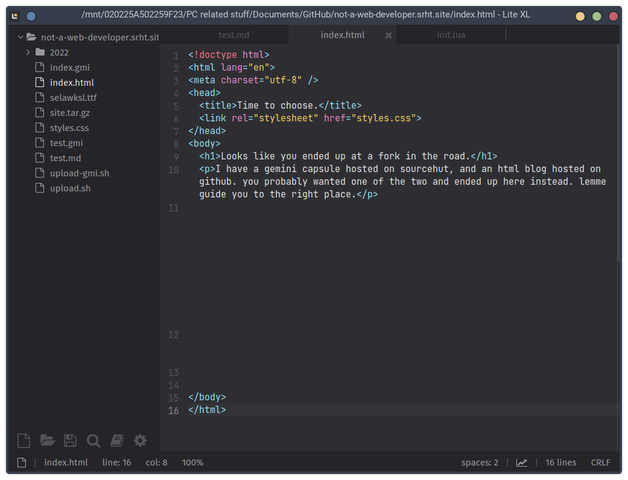Click 'spaces: 2' indentation setting
The width and height of the screenshot is (628, 480).
pyautogui.click(x=479, y=462)
